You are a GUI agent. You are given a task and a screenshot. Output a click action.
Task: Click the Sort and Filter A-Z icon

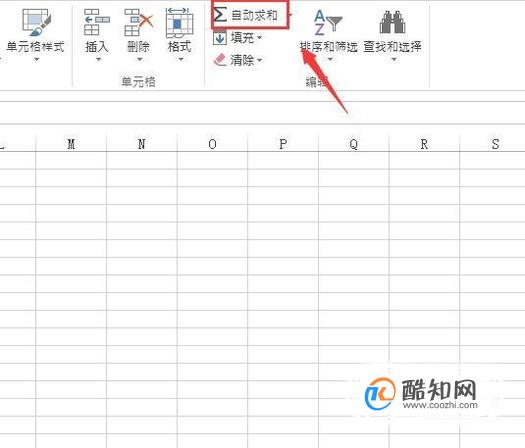point(327,22)
